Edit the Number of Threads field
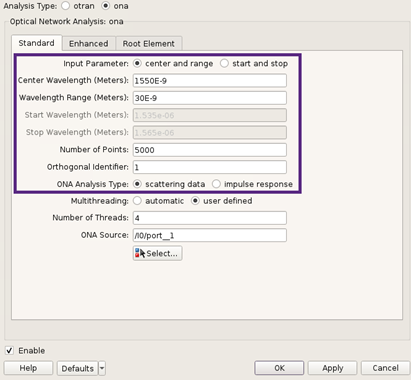The image size is (411, 380). (x=210, y=218)
